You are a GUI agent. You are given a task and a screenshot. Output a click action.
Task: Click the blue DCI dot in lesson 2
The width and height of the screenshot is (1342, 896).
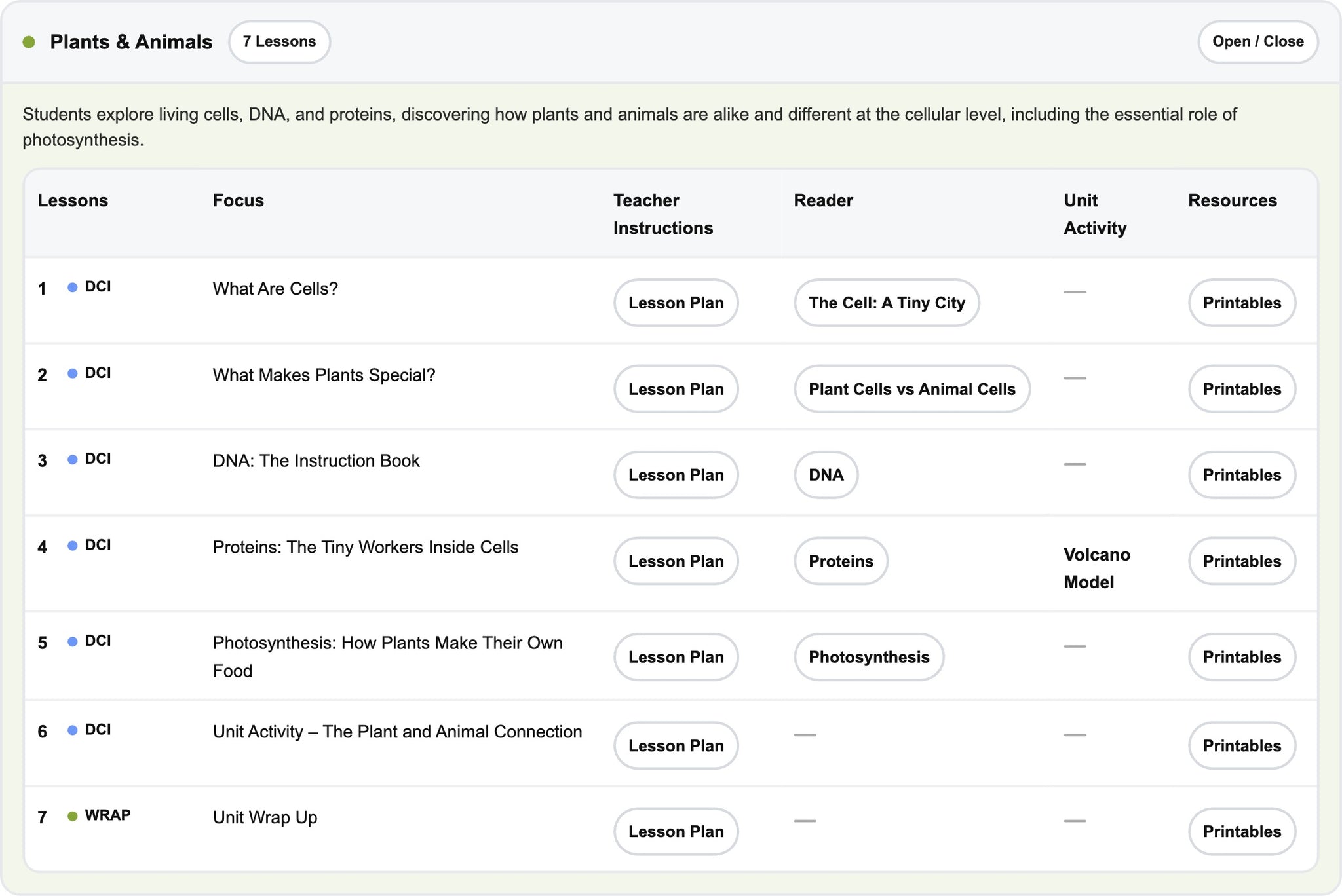click(73, 373)
